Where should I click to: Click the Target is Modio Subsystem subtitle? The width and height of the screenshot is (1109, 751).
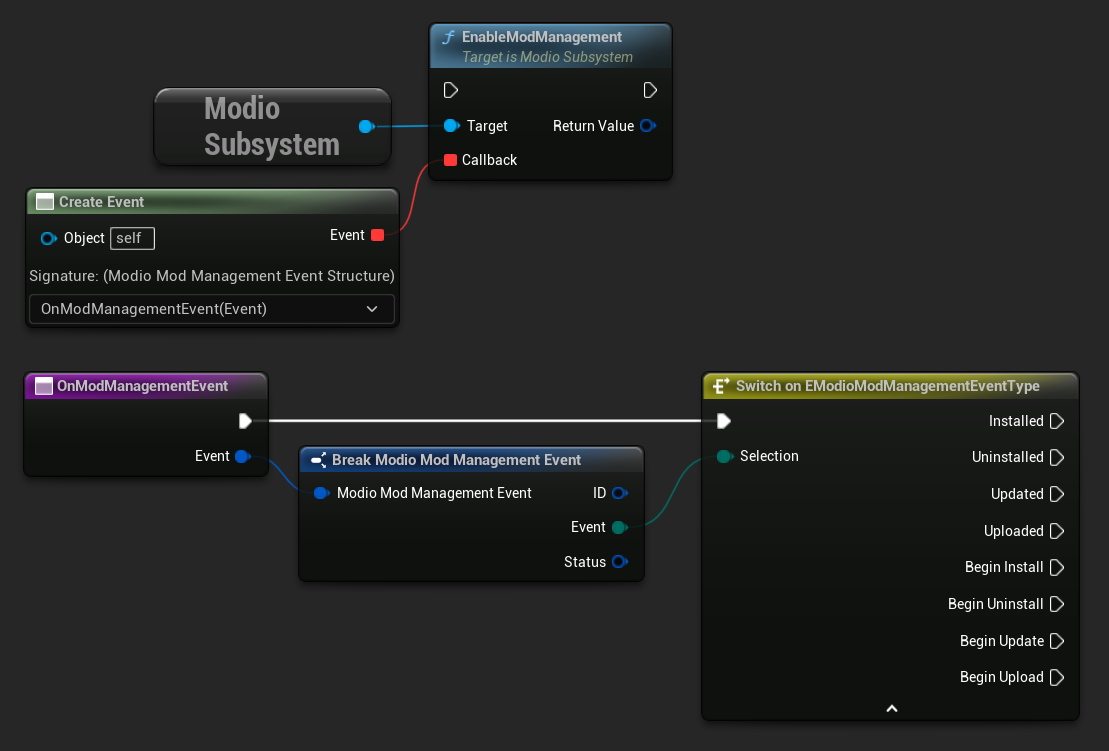tap(547, 57)
